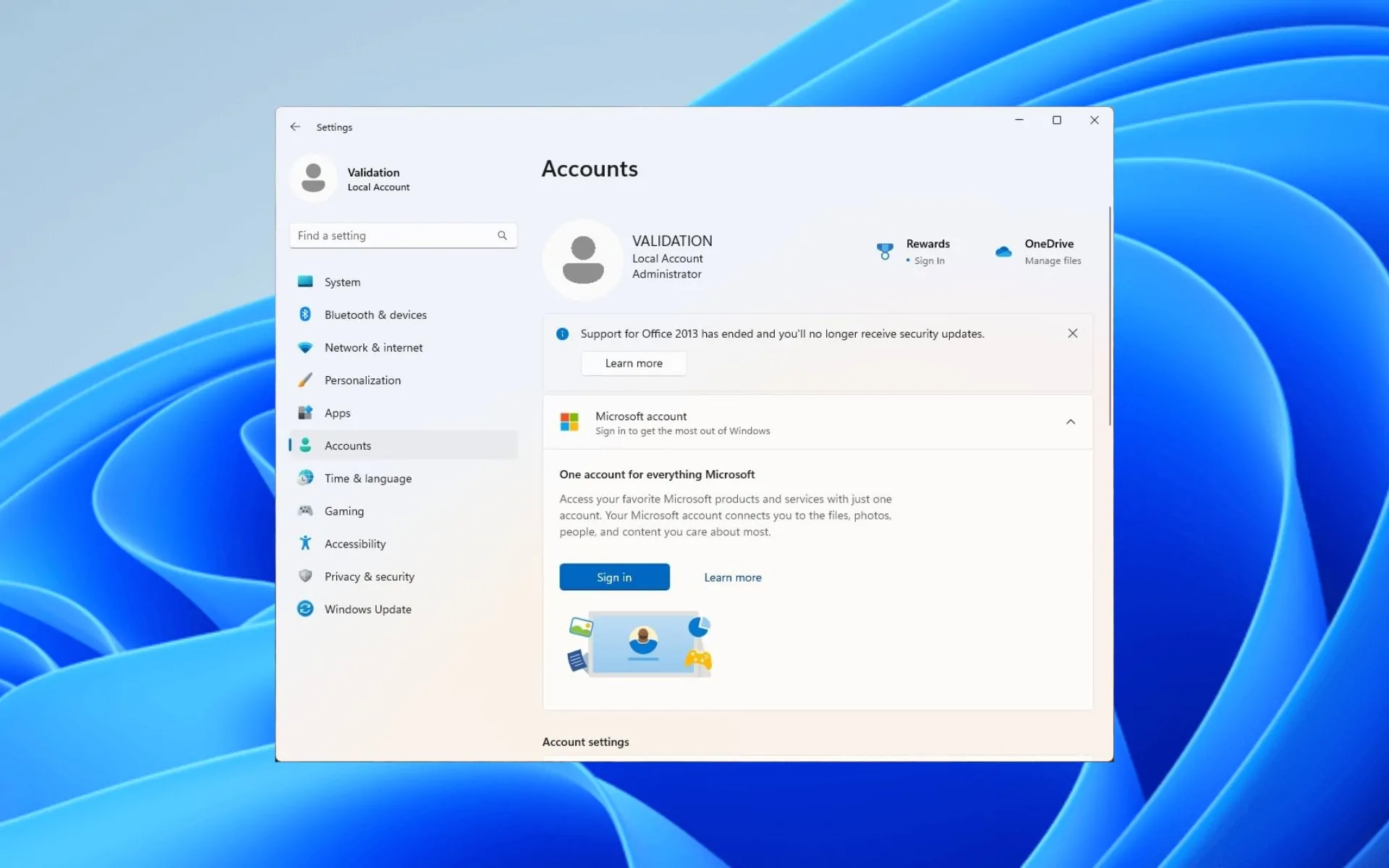The height and width of the screenshot is (868, 1389).
Task: Click the Learn more link under Office notice
Action: tap(634, 363)
